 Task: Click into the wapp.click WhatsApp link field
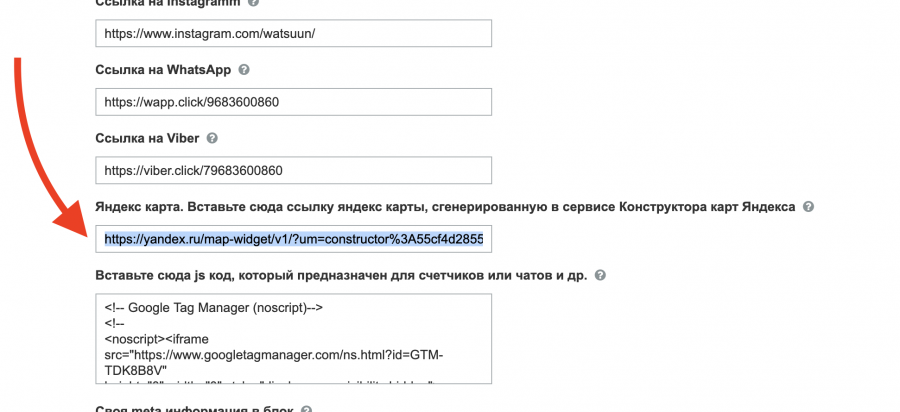click(293, 102)
